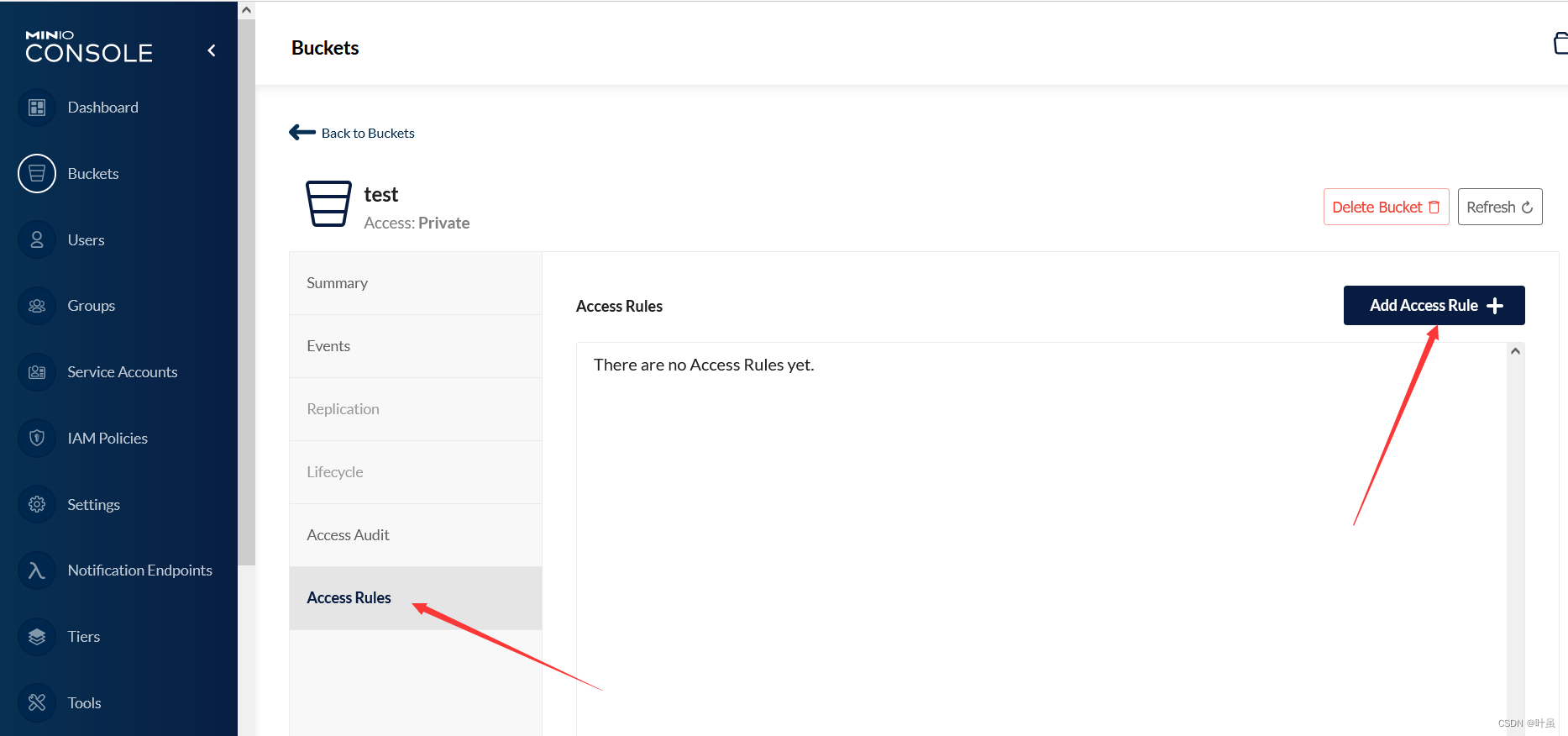
Task: Click the Notification Endpoints lambda icon
Action: tap(37, 570)
